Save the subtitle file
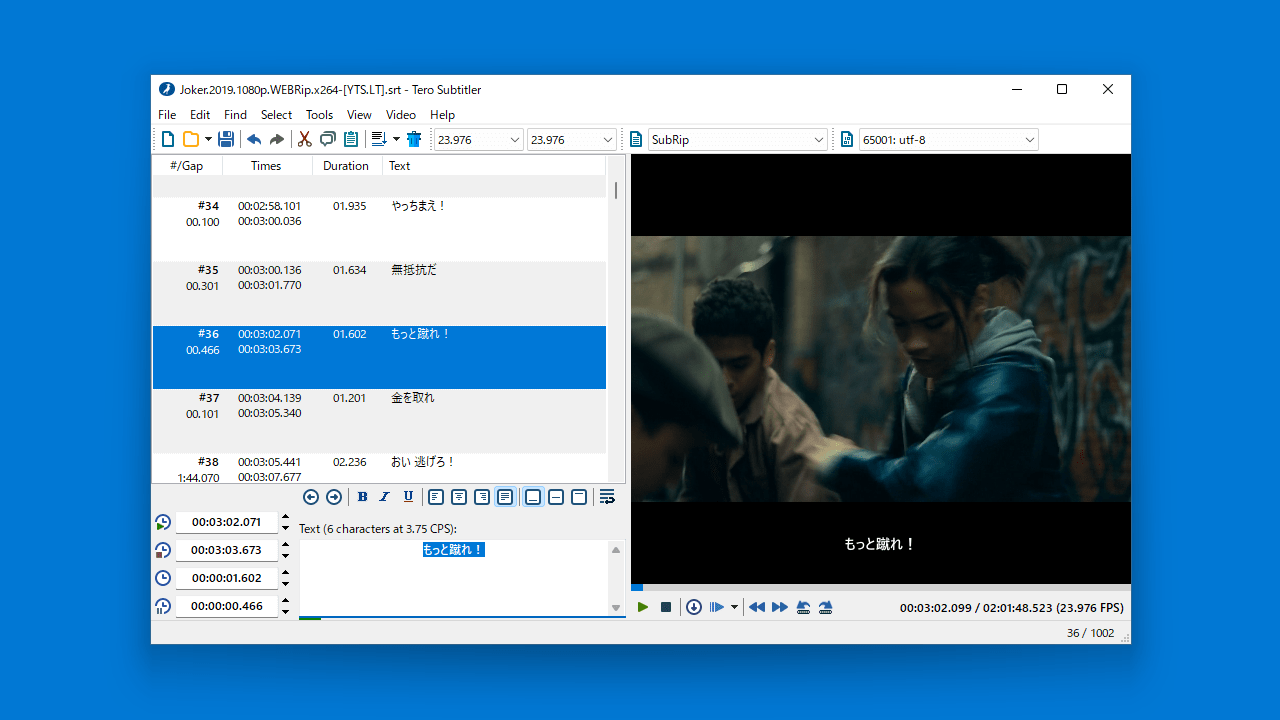This screenshot has height=720, width=1280. (x=226, y=140)
